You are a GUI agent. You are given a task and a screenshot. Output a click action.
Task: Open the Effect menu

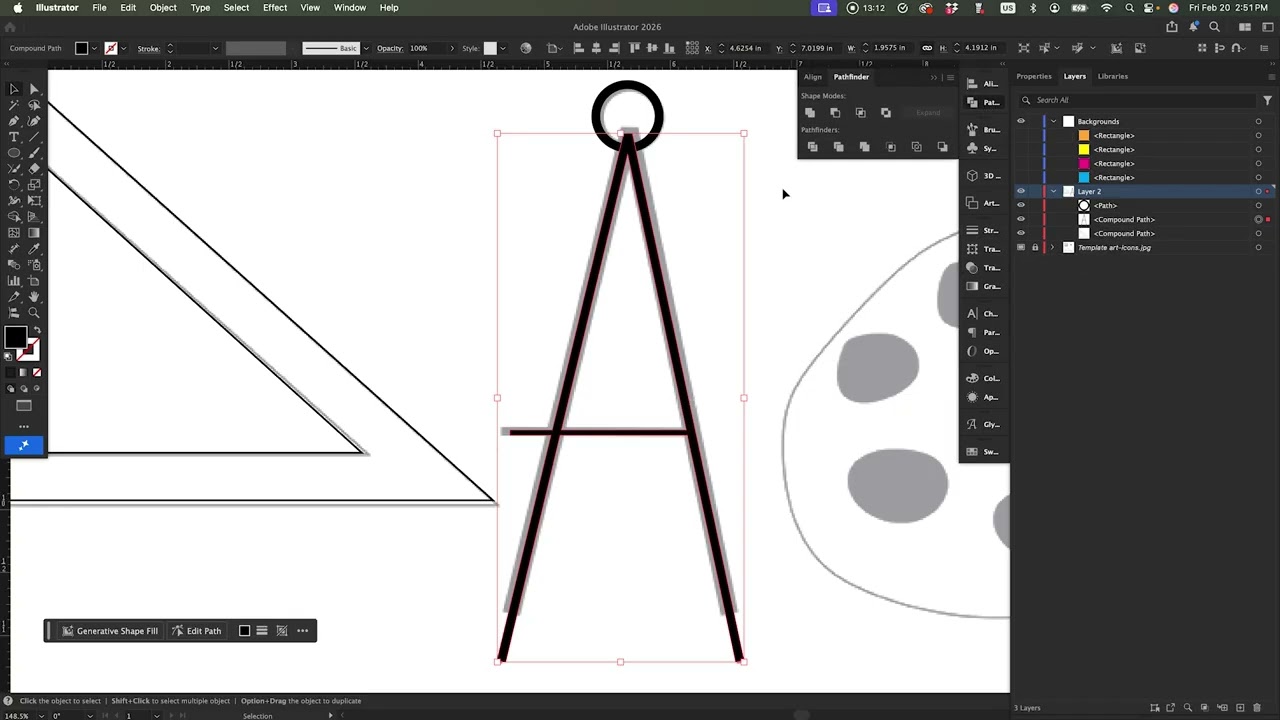click(x=275, y=7)
